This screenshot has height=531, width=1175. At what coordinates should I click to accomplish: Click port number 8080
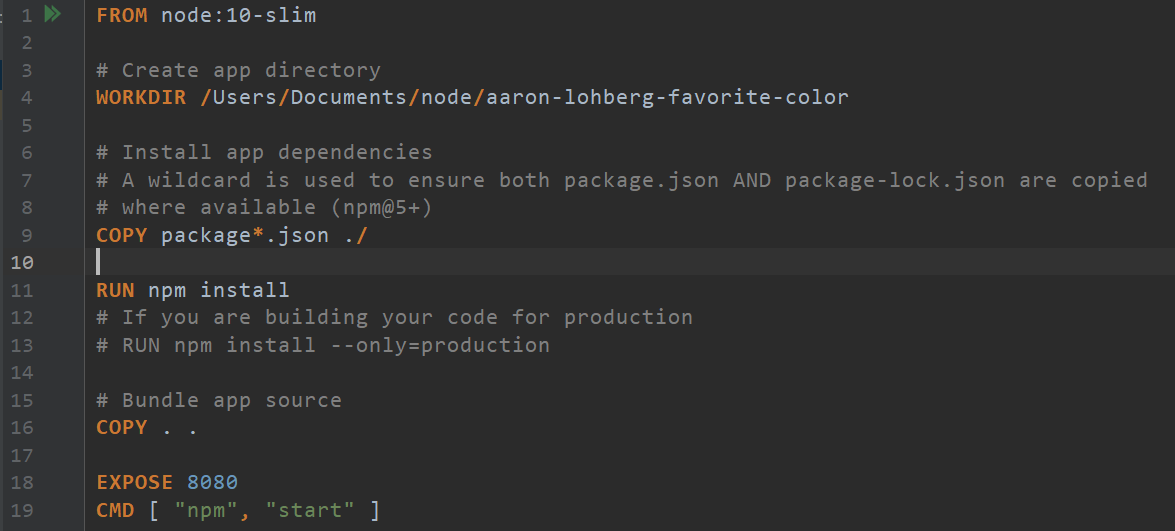click(x=212, y=483)
